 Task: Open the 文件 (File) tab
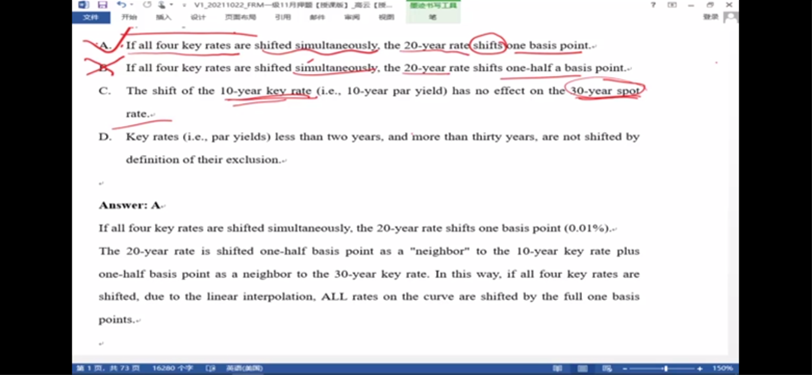point(91,18)
